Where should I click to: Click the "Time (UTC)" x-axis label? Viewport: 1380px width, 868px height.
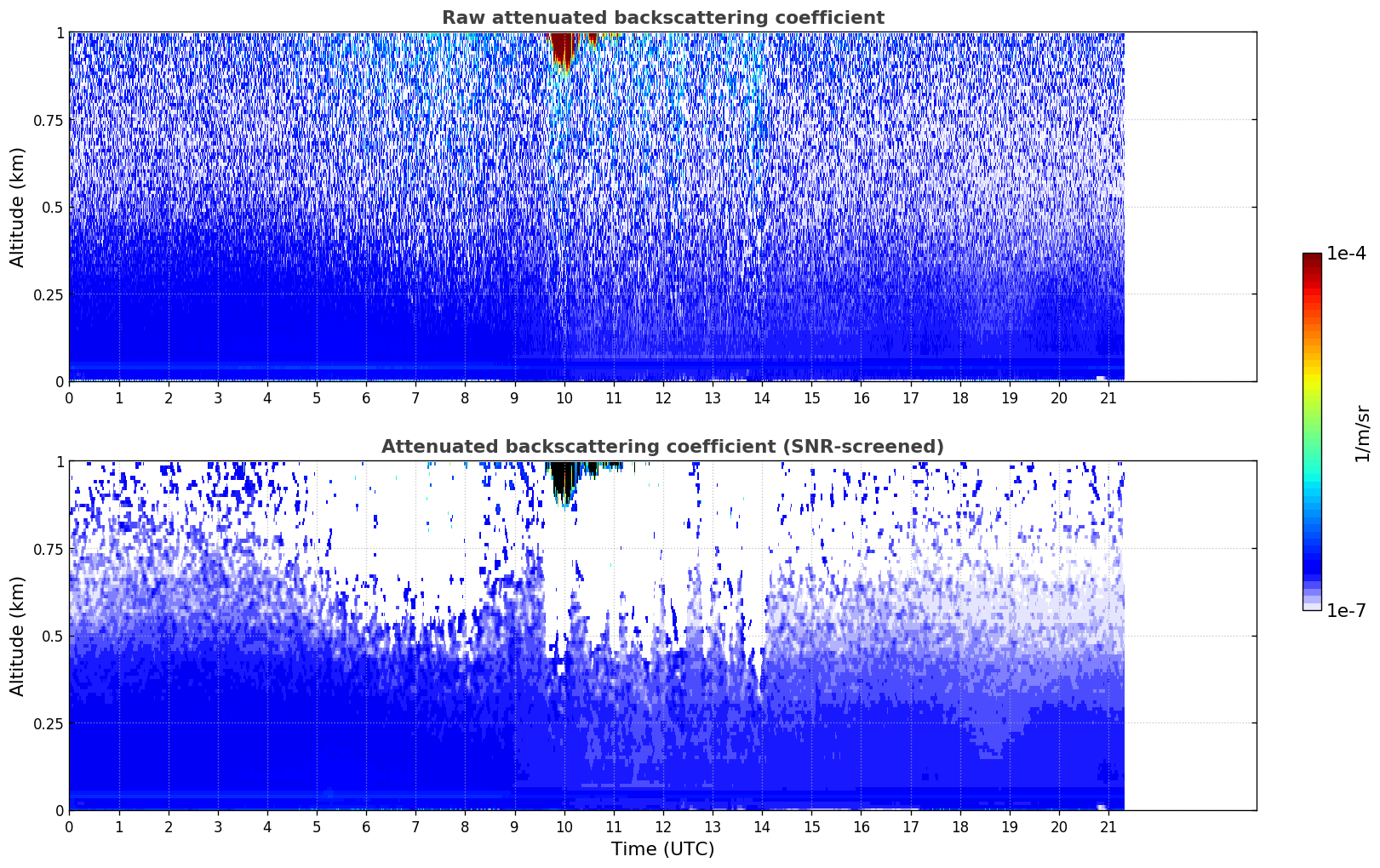click(x=662, y=849)
